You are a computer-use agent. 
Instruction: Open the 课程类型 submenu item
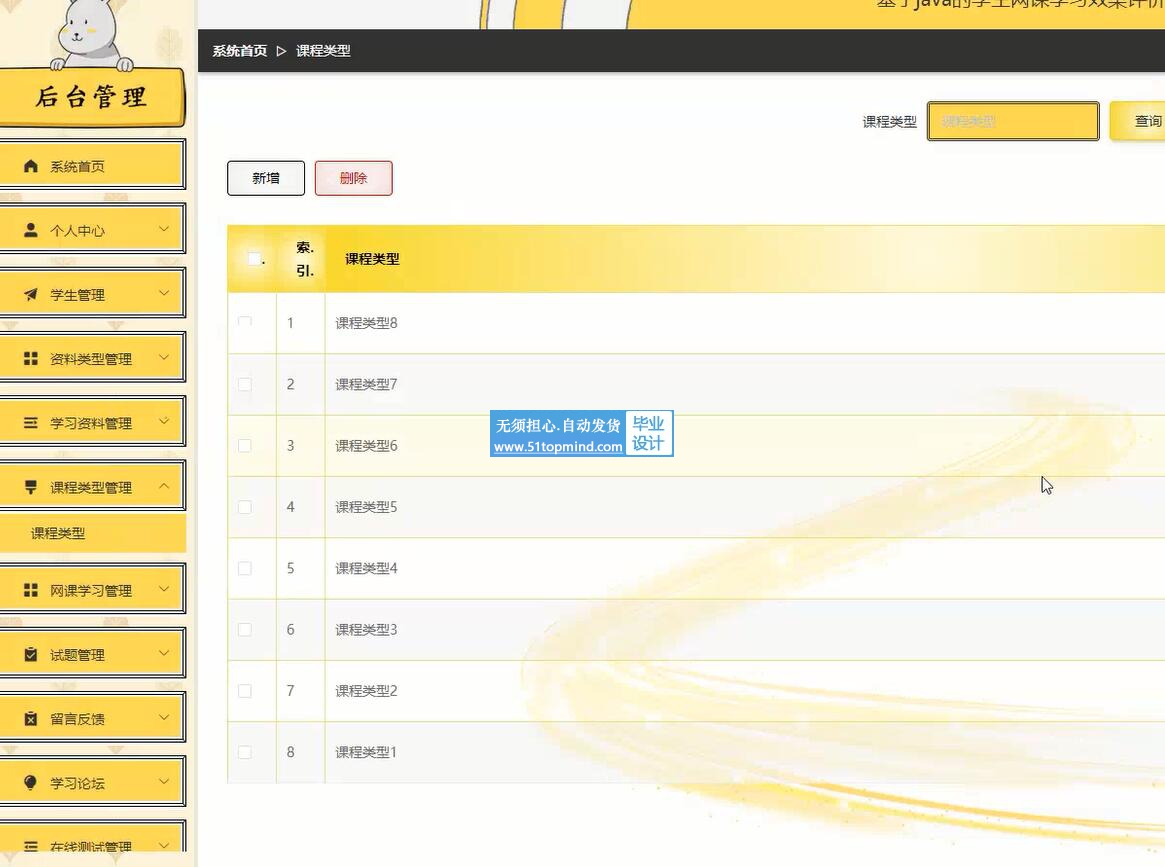click(x=92, y=533)
